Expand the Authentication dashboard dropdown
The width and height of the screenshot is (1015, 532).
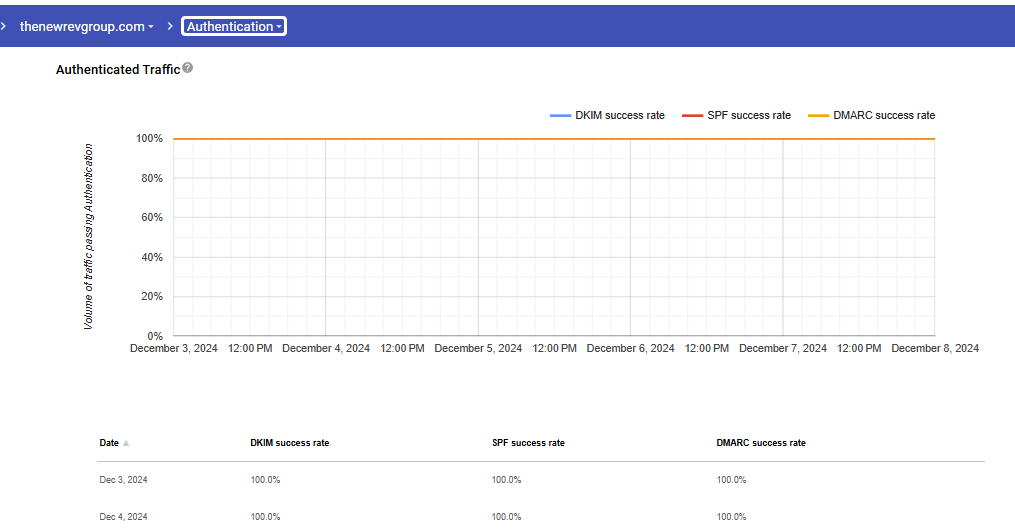pos(234,27)
